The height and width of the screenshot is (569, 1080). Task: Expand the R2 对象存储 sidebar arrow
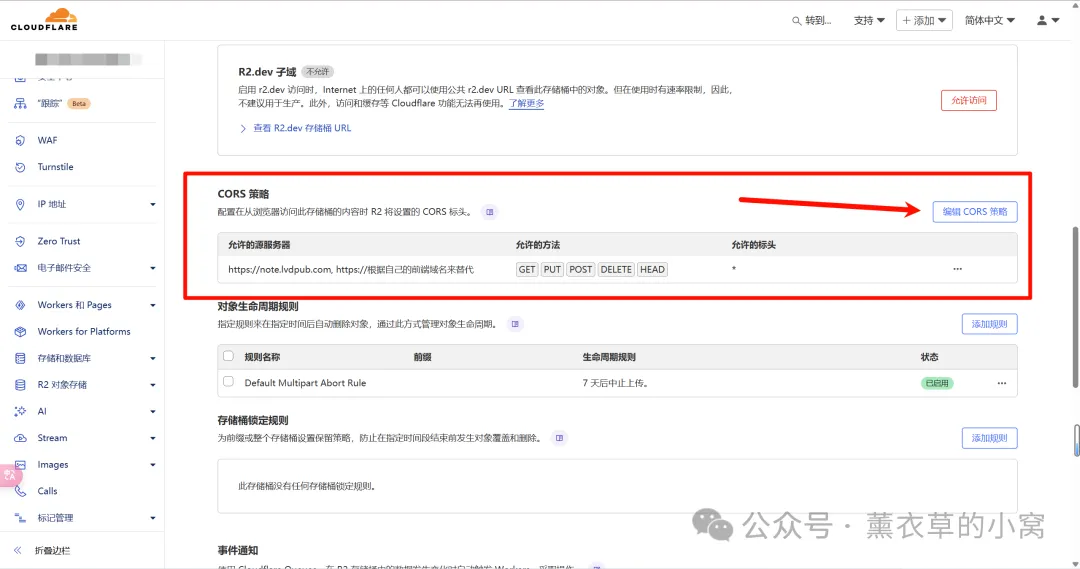pyautogui.click(x=153, y=385)
